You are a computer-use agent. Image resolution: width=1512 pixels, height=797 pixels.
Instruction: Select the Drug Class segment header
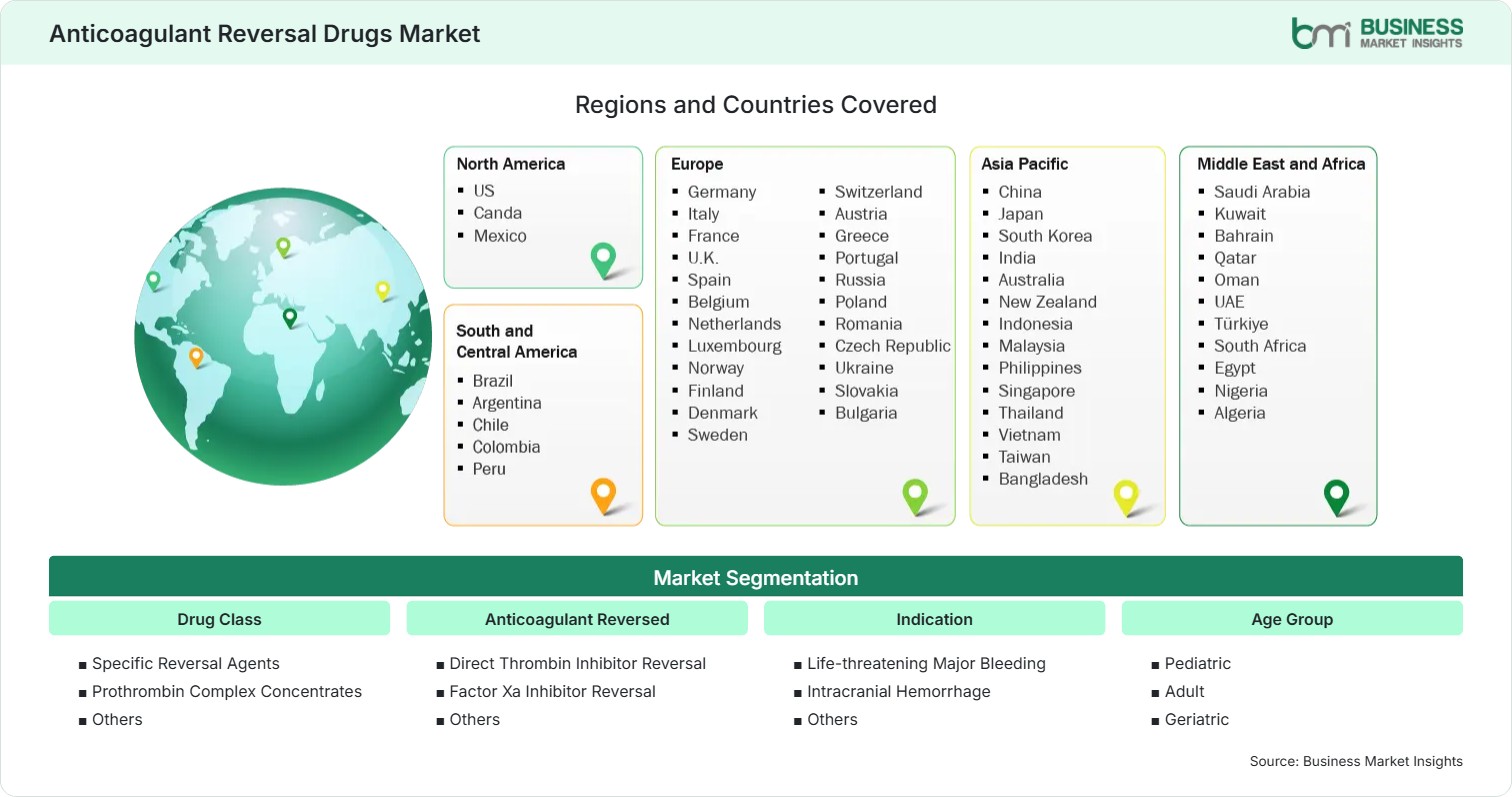tap(219, 619)
